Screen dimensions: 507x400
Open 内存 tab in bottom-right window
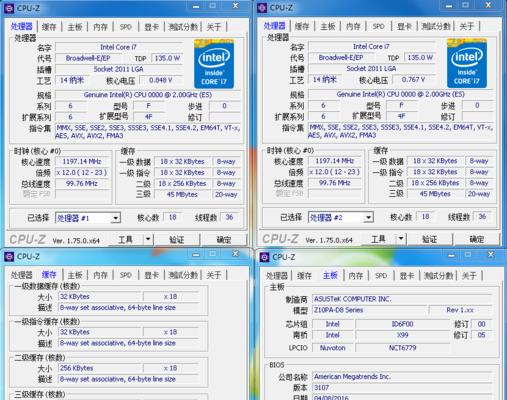pyautogui.click(x=356, y=276)
